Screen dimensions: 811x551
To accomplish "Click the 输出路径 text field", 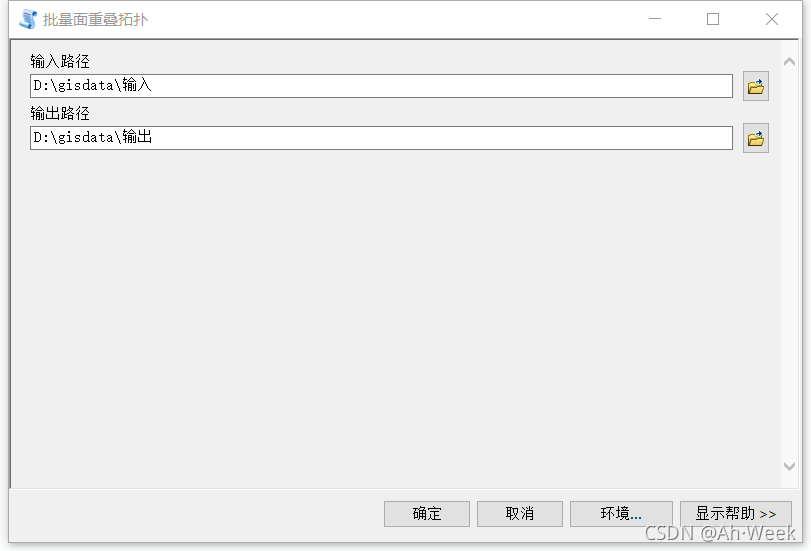I will [381, 138].
